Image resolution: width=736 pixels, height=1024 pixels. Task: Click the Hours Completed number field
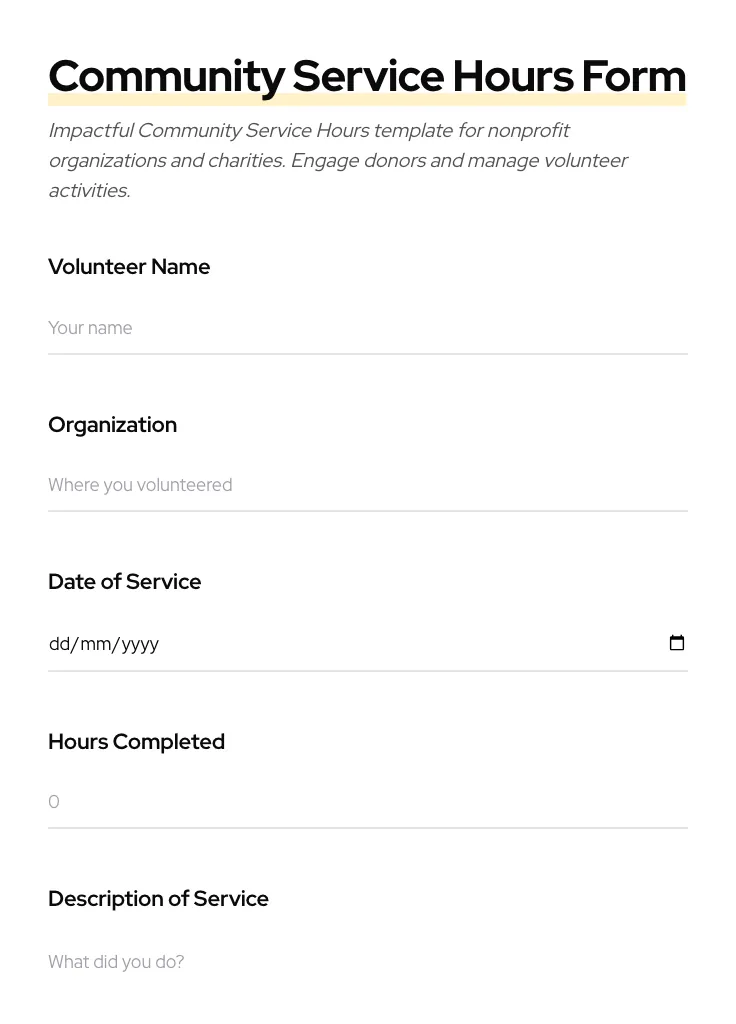[x=367, y=802]
